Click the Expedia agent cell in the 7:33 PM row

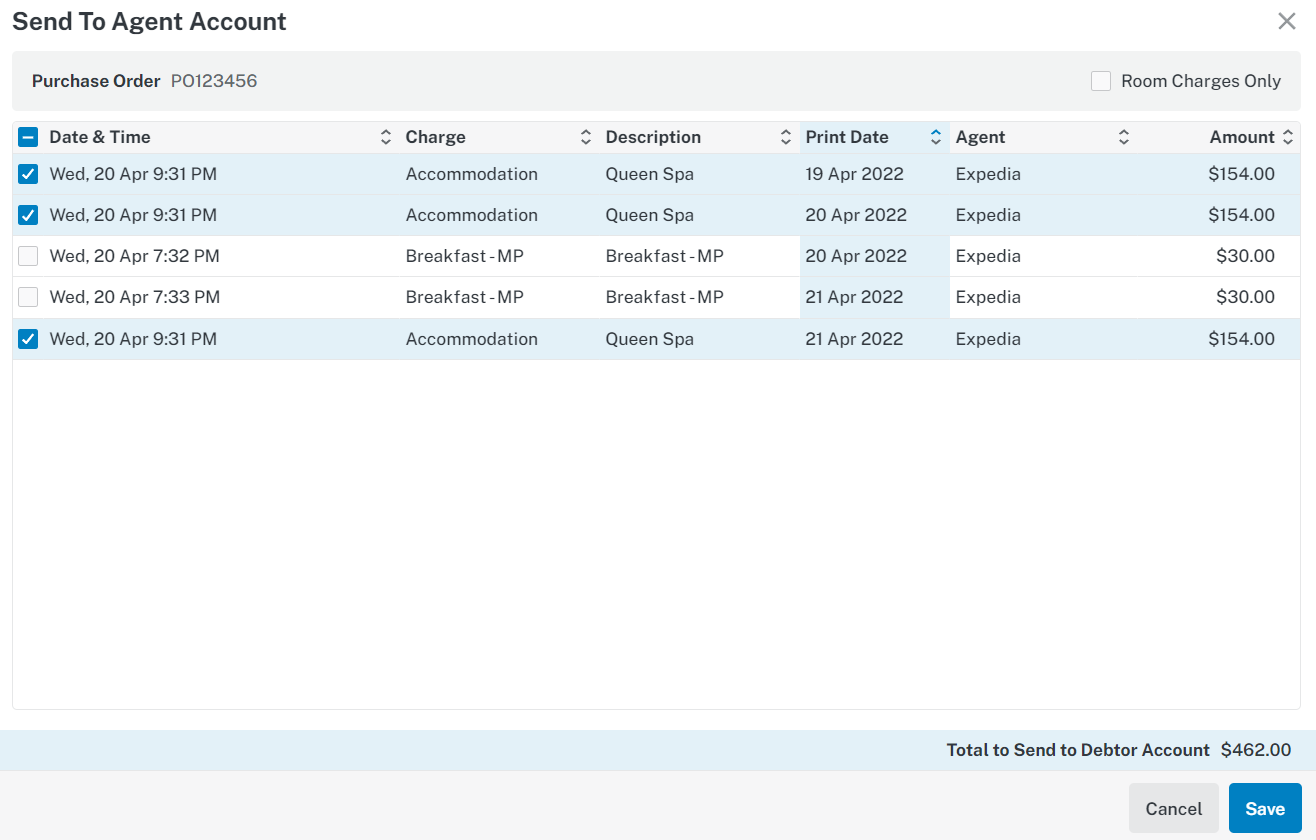click(988, 297)
